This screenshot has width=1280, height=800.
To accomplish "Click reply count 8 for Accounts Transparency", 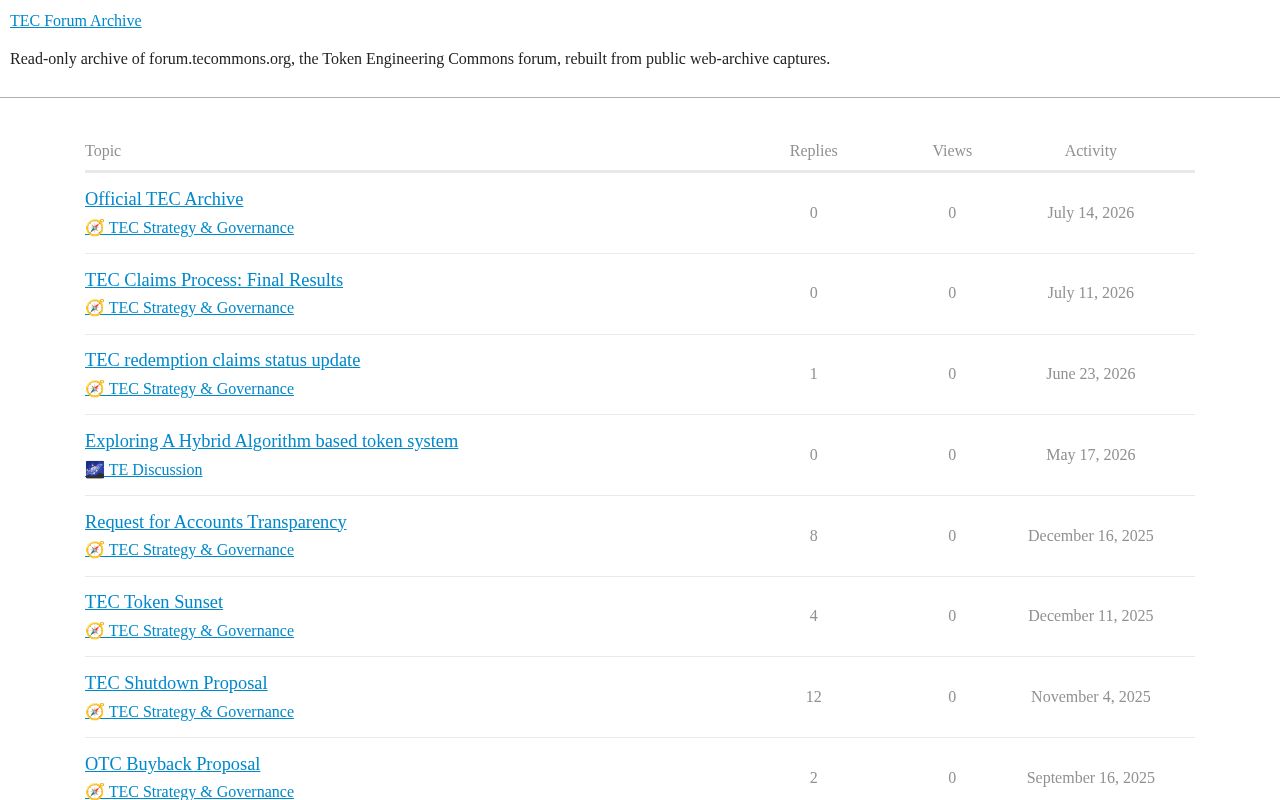I will click(813, 536).
